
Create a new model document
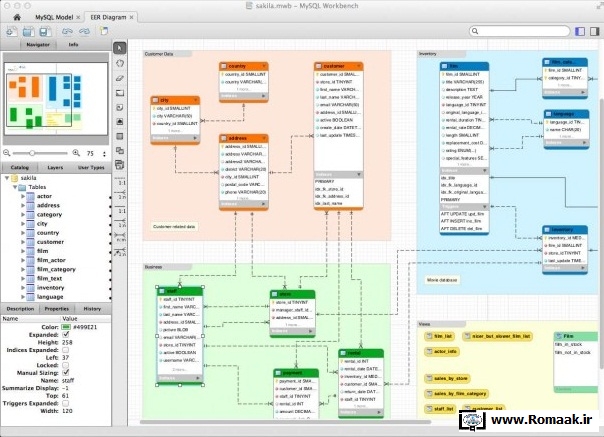coord(12,32)
